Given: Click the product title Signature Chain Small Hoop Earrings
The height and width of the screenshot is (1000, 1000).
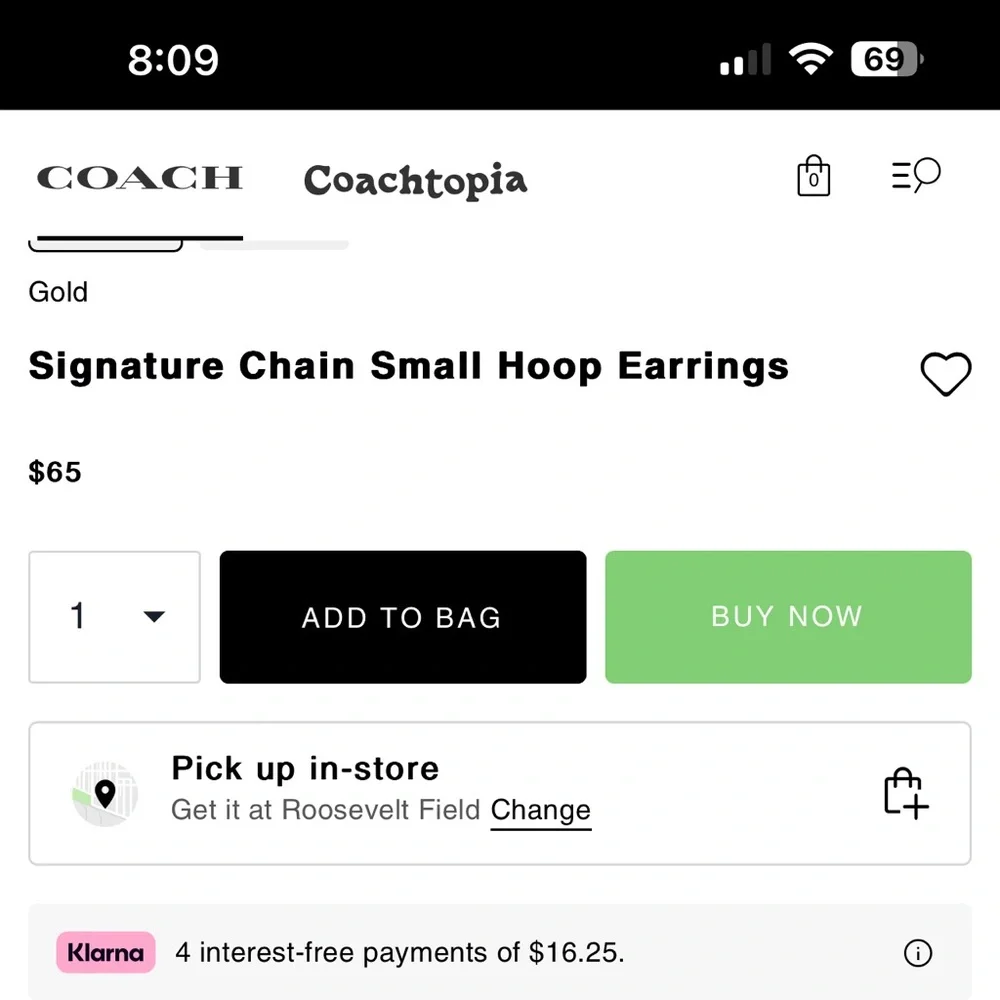Looking at the screenshot, I should tap(408, 366).
